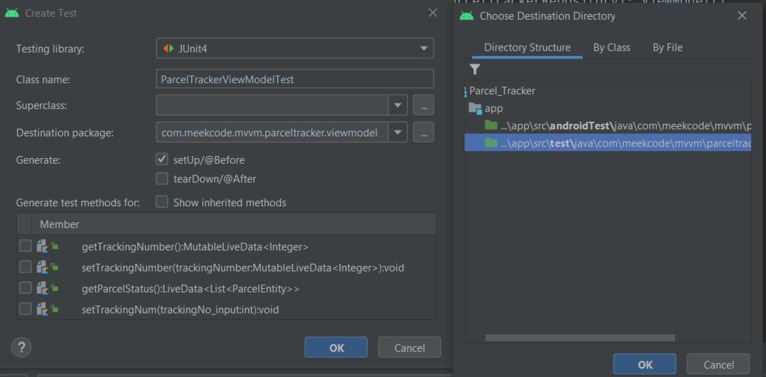766x377 pixels.
Task: Close the Choose Destination Directory dialog
Action: coord(742,16)
